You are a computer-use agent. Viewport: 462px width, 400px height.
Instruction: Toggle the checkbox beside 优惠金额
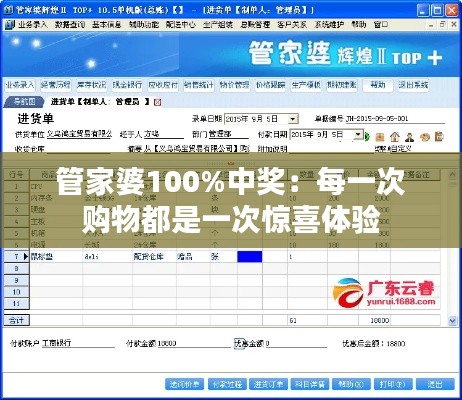pos(238,342)
